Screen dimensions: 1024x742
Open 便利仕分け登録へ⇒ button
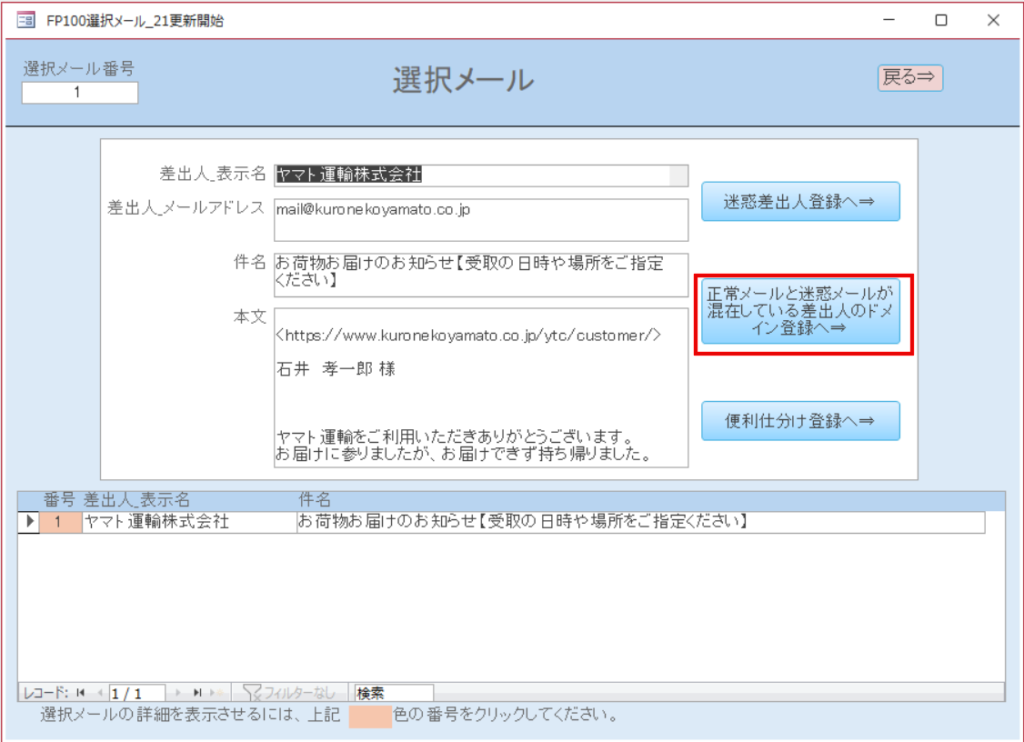click(x=800, y=421)
